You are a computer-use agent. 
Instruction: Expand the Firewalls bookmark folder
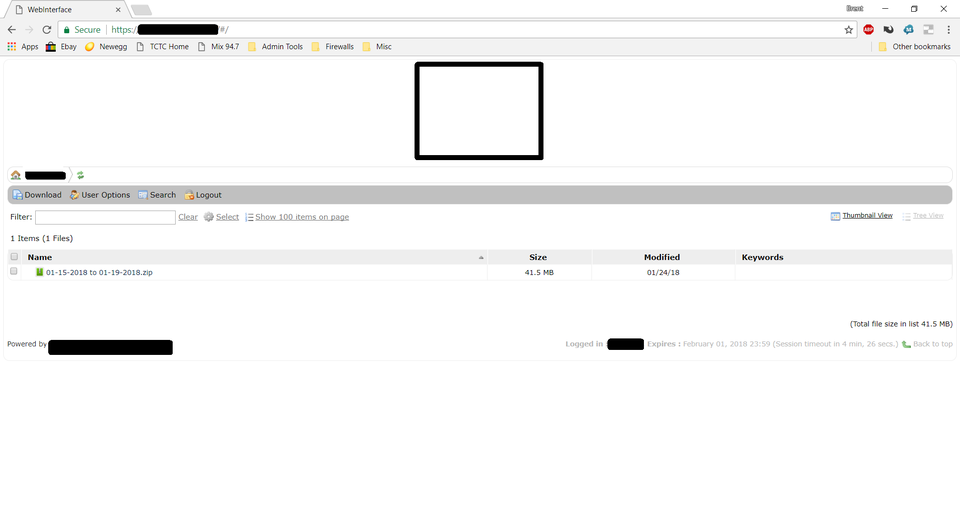(332, 47)
